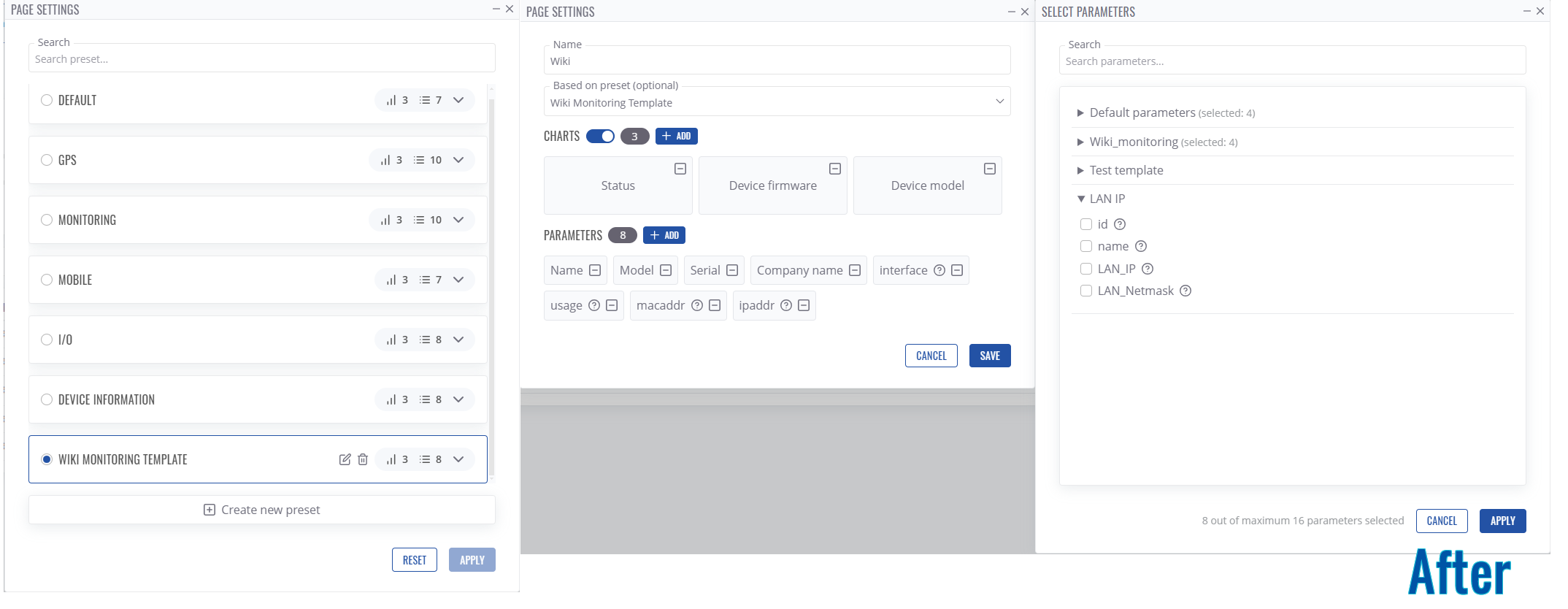The image size is (1568, 609).
Task: Remove the Device firmware chart
Action: click(x=835, y=169)
